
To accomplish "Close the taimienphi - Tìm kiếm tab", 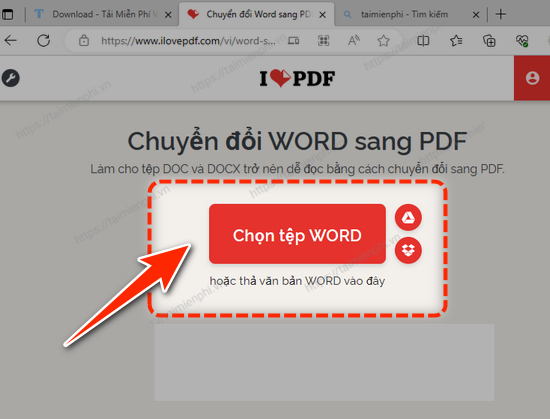I will (476, 15).
